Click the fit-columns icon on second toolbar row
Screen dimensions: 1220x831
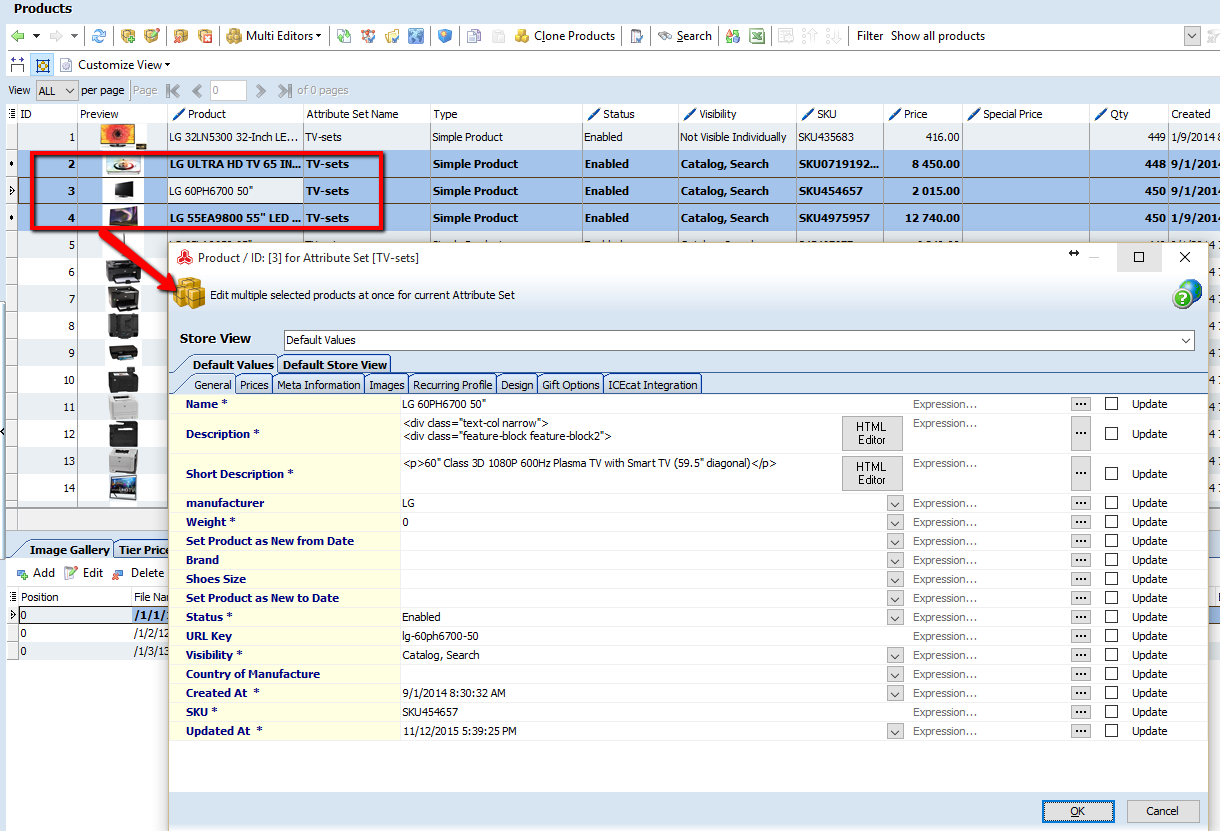pos(17,65)
